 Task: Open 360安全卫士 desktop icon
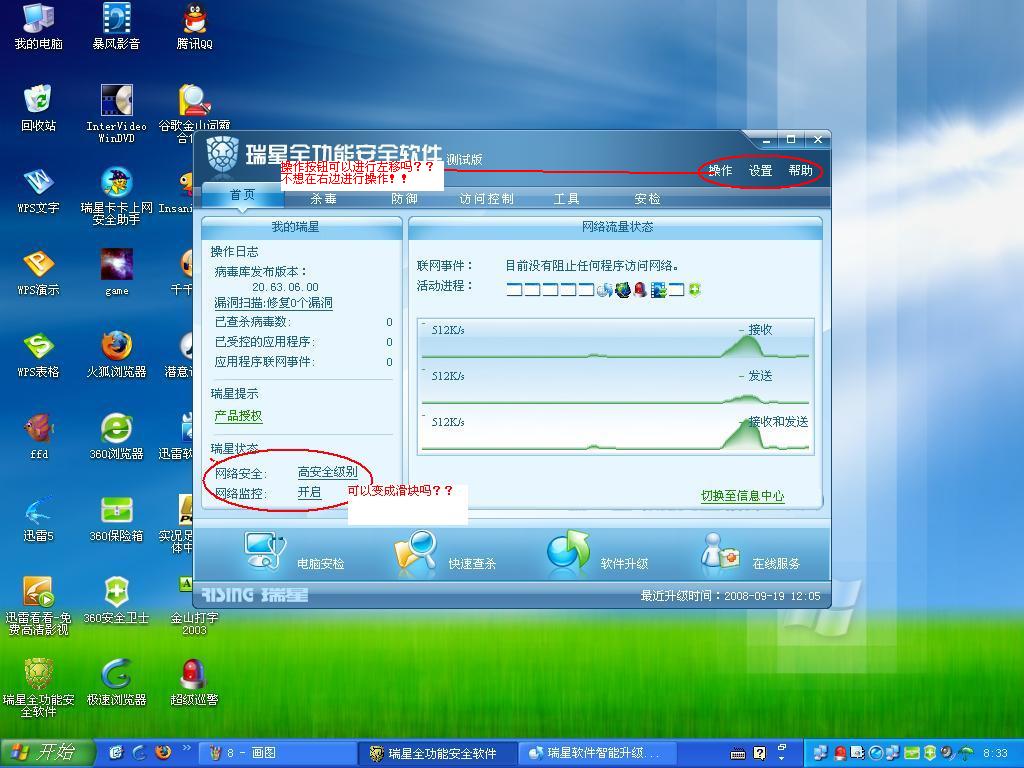[116, 600]
